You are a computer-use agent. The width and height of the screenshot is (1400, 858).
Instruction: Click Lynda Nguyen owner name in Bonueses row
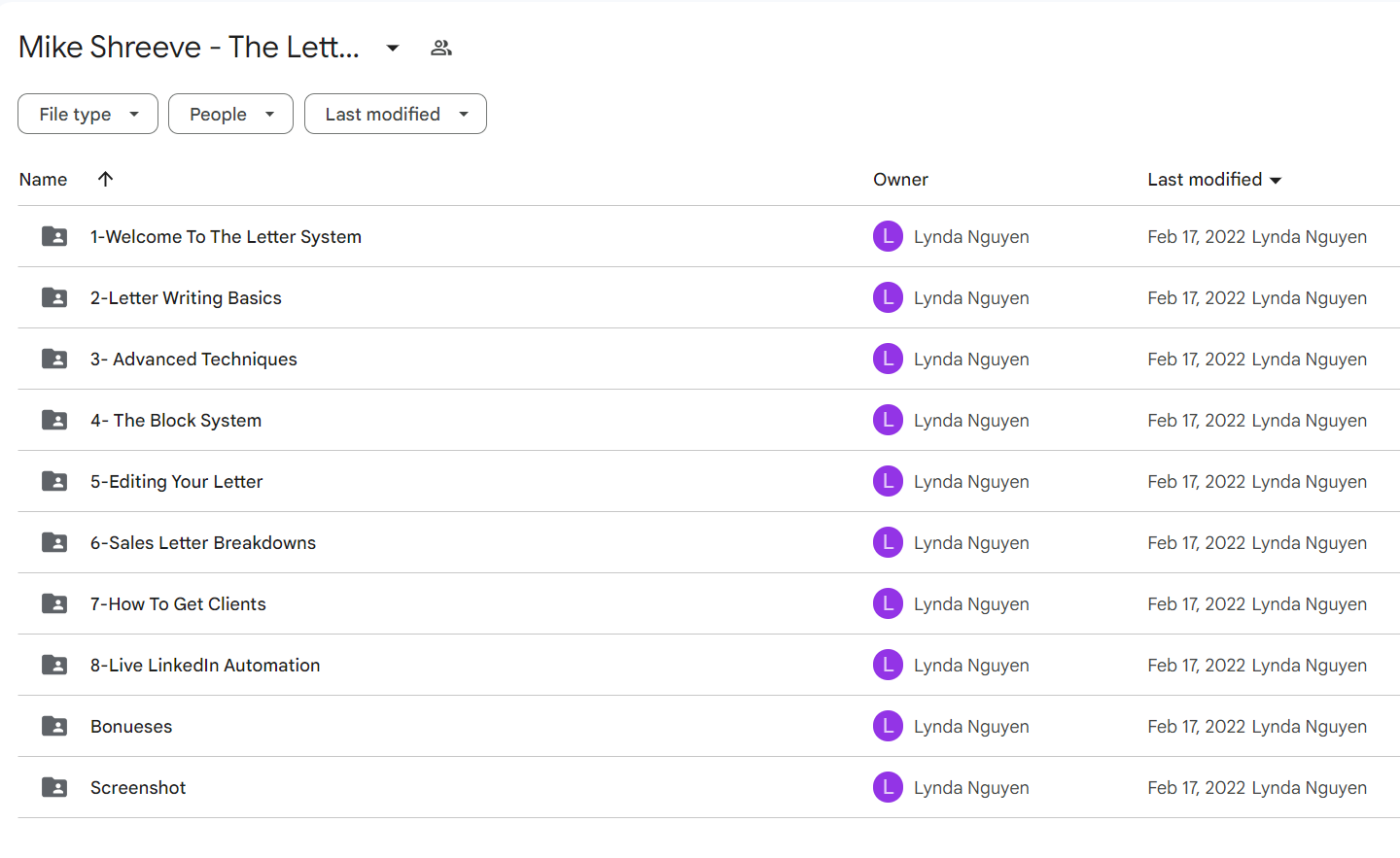point(971,727)
